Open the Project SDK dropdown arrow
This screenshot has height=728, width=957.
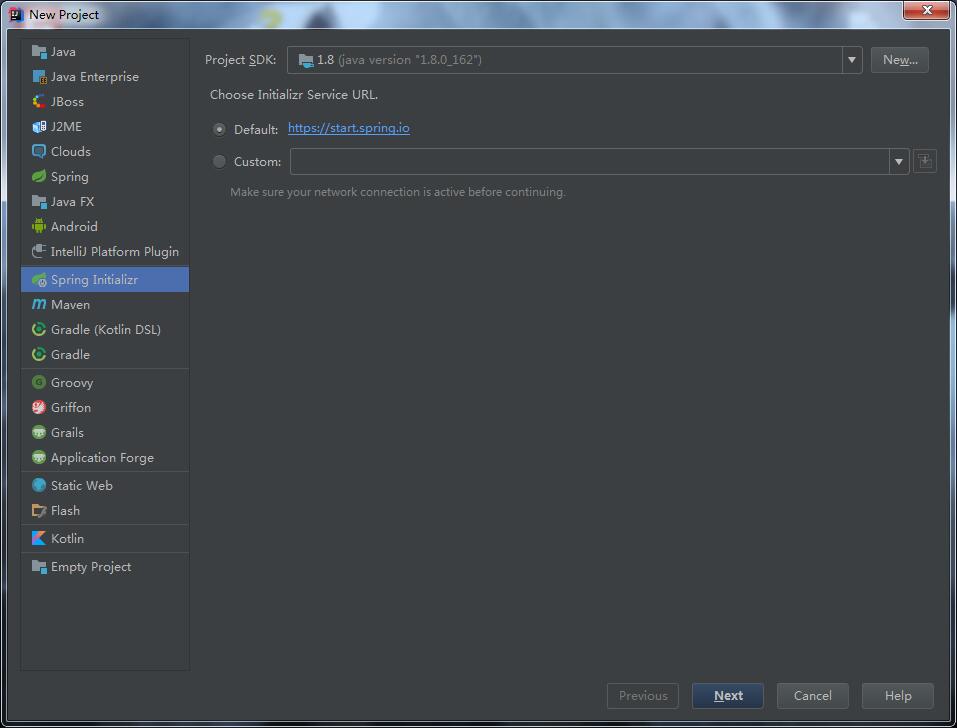coord(851,60)
